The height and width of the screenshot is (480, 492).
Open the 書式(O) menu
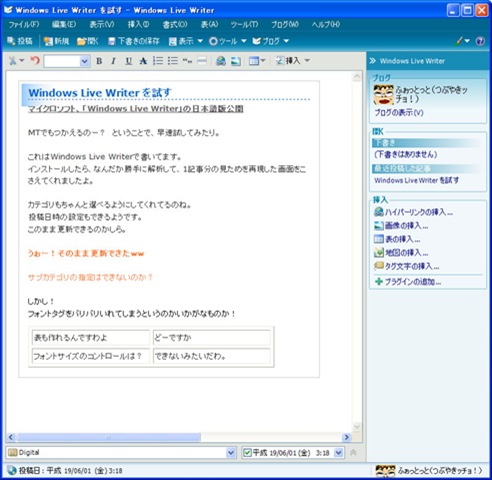tap(175, 24)
